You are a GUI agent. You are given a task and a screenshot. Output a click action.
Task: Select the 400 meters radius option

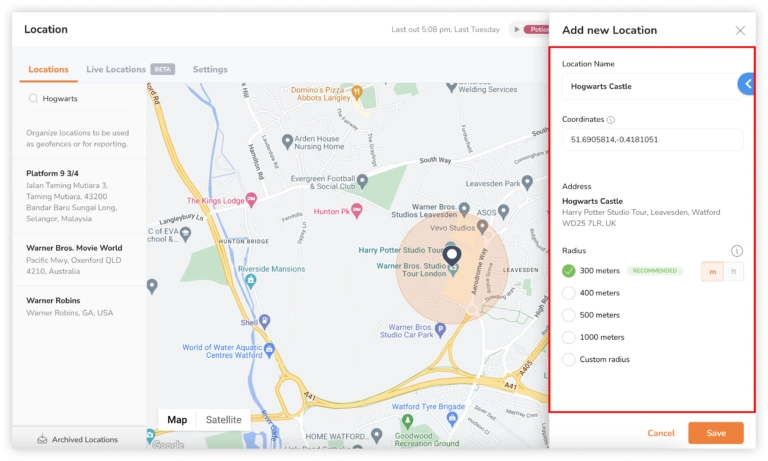click(569, 293)
